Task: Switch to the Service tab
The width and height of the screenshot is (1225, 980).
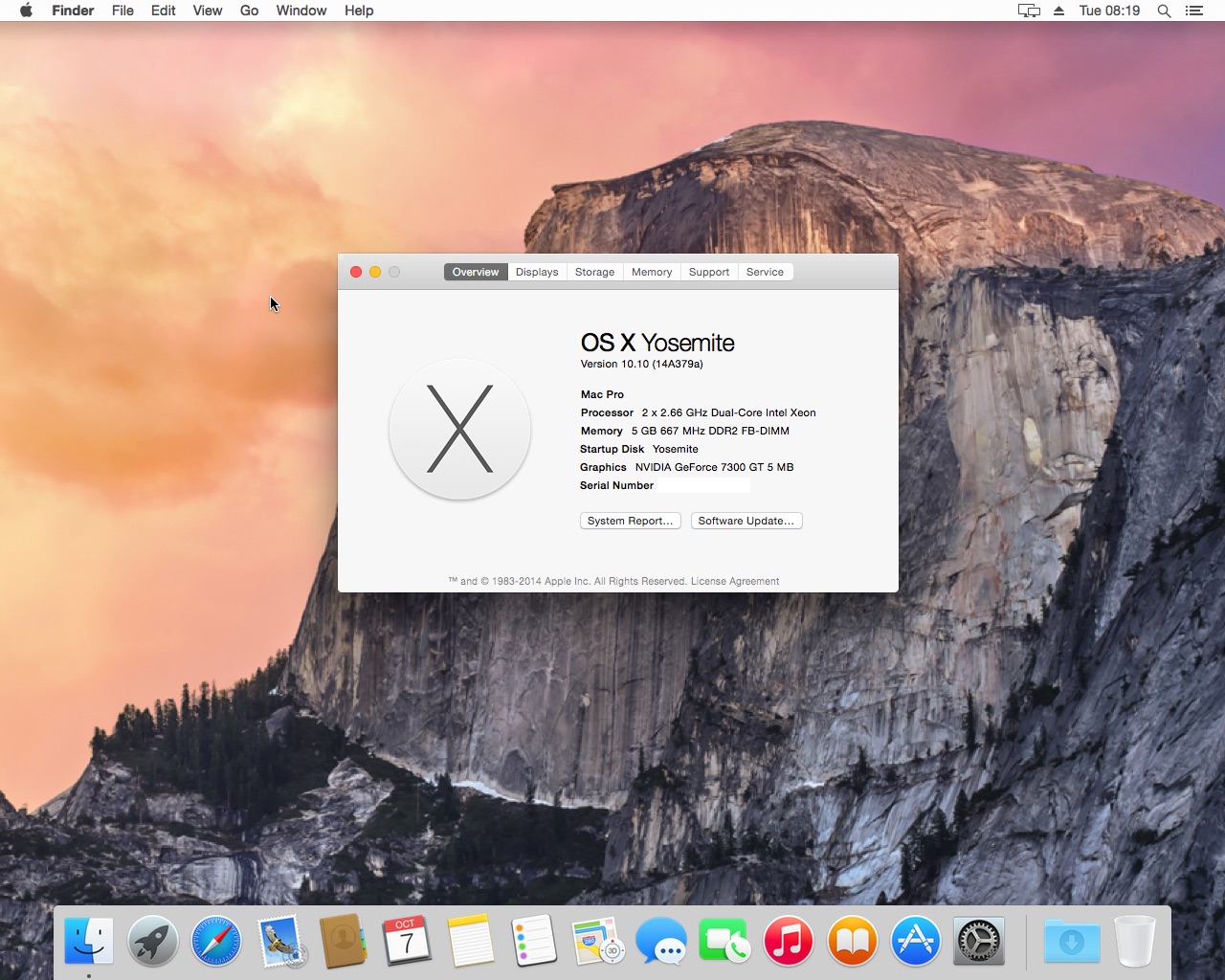Action: (765, 272)
